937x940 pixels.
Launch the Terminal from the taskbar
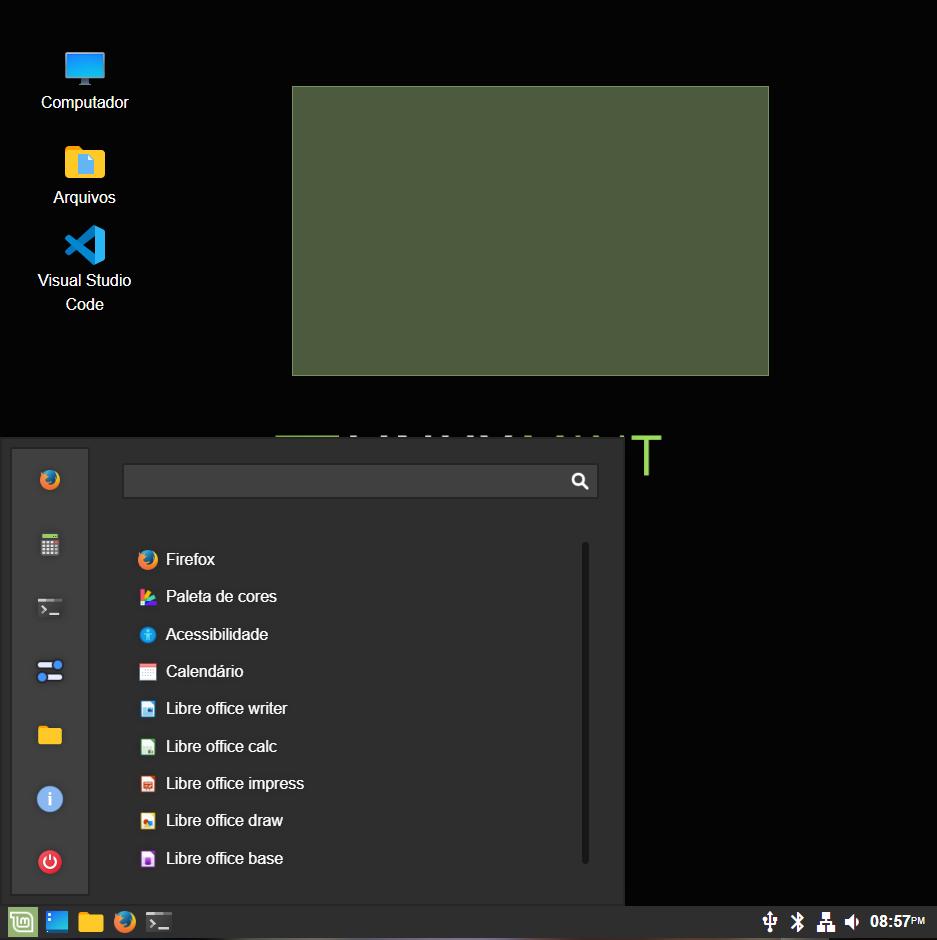(x=158, y=921)
